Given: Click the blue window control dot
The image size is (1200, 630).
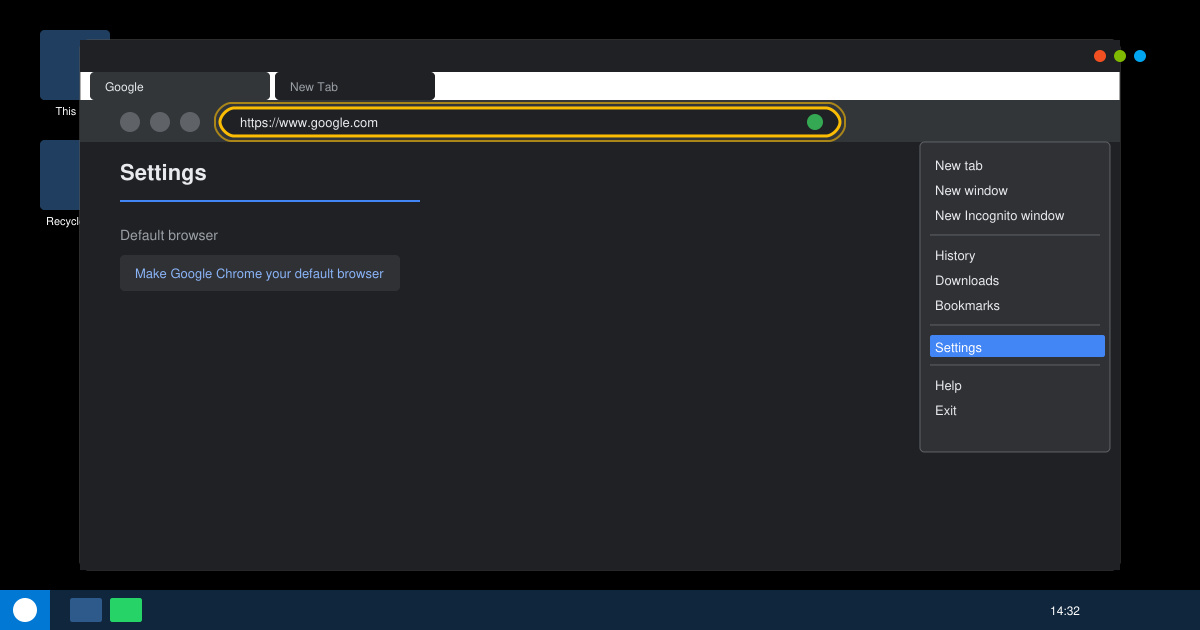Looking at the screenshot, I should point(1140,56).
